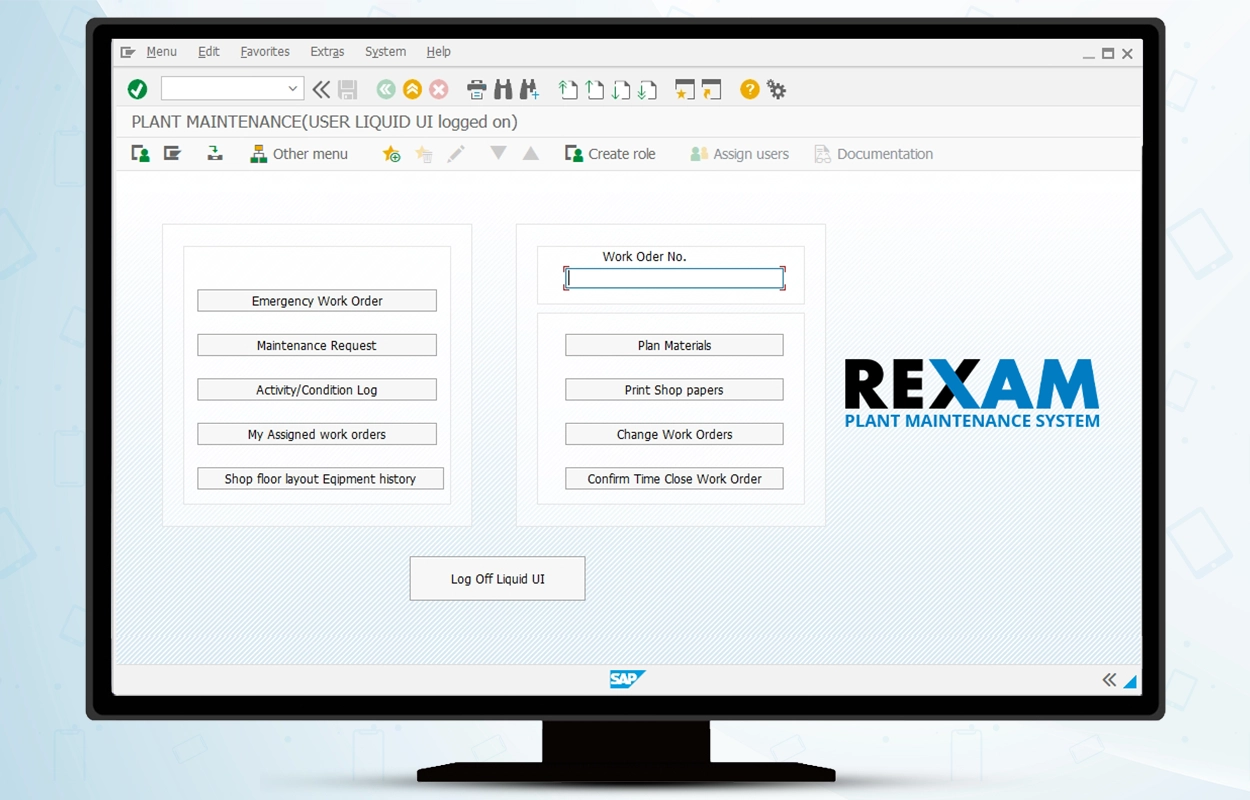1250x800 pixels.
Task: Open the Favorites menu
Action: tap(265, 52)
